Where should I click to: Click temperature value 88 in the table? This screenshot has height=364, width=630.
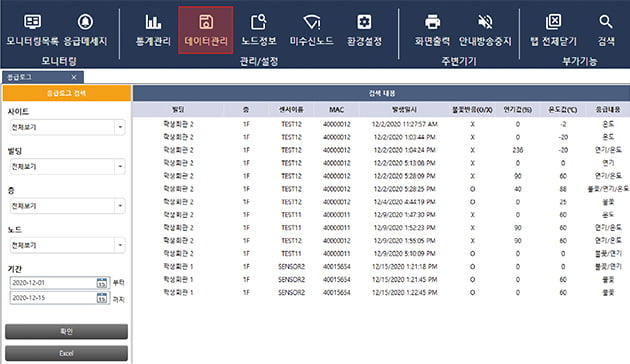tap(563, 189)
